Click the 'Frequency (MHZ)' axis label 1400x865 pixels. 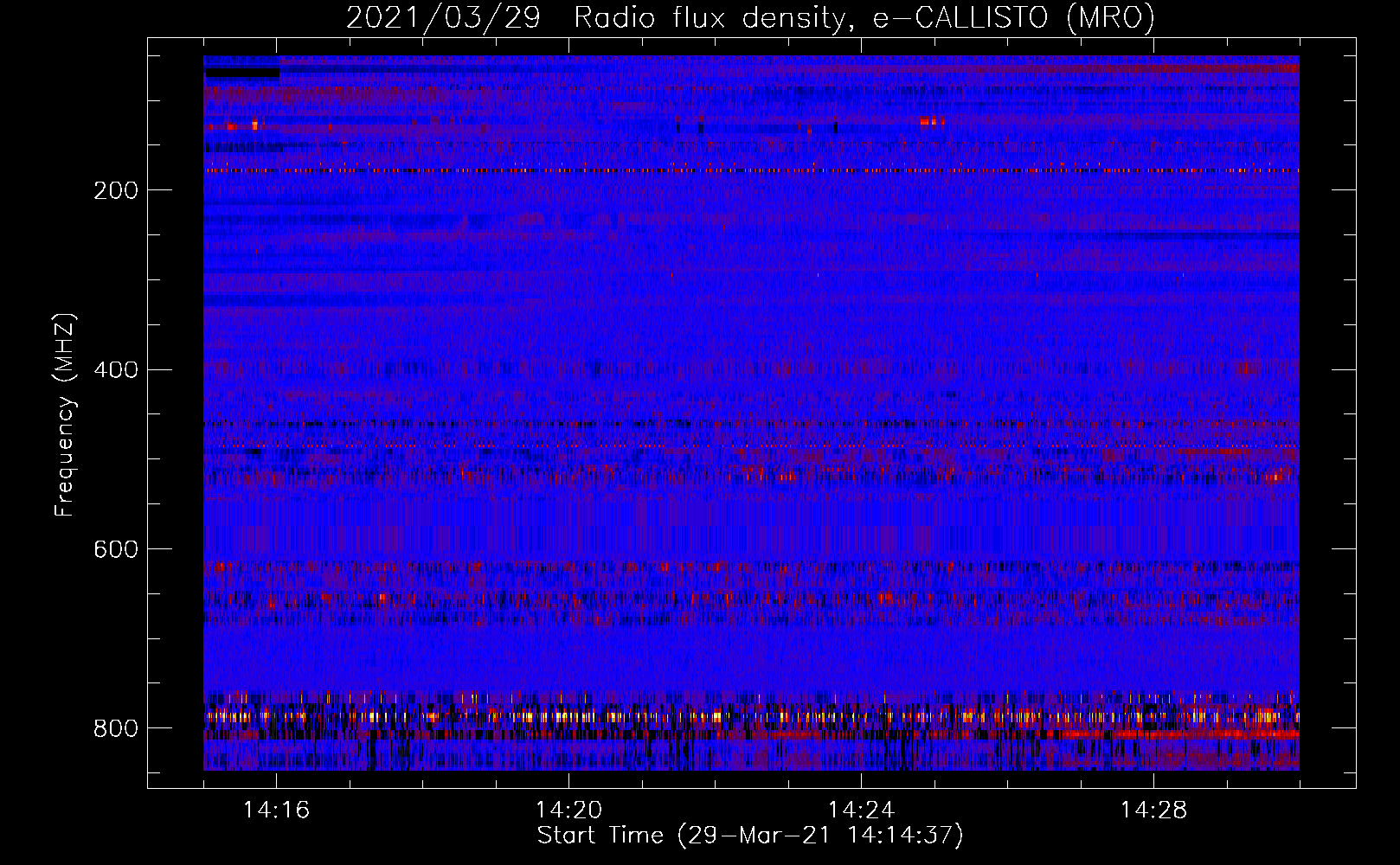tap(65, 414)
